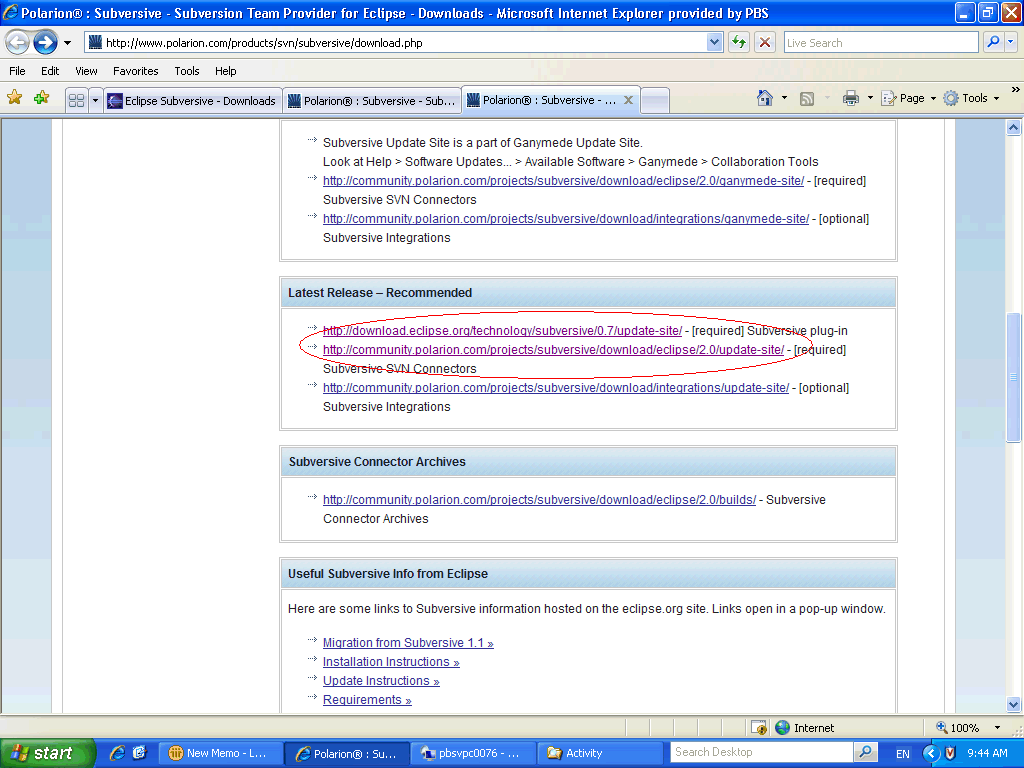The height and width of the screenshot is (768, 1024).
Task: Click the vertical scrollbar thumb
Action: [x=1014, y=377]
